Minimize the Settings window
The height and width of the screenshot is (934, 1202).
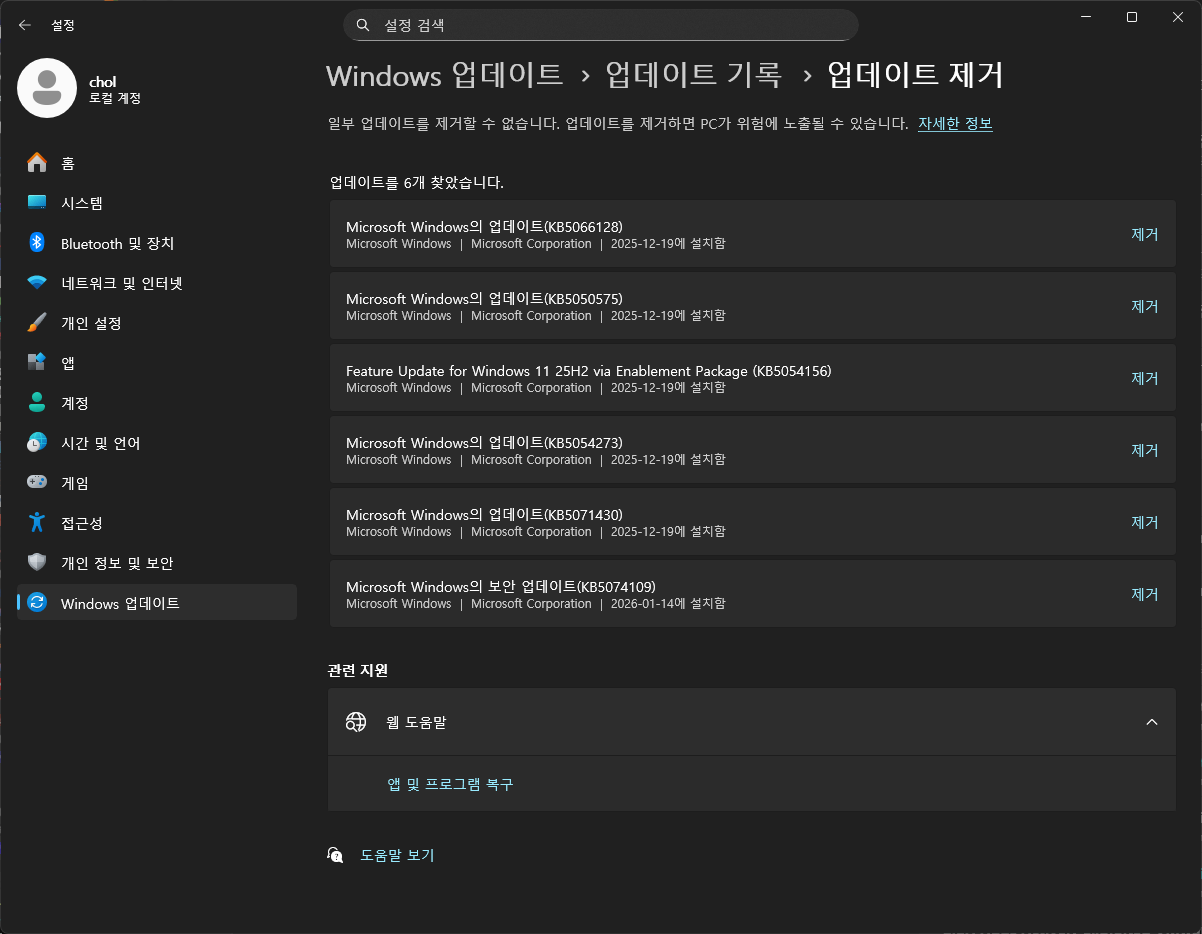tap(1086, 17)
